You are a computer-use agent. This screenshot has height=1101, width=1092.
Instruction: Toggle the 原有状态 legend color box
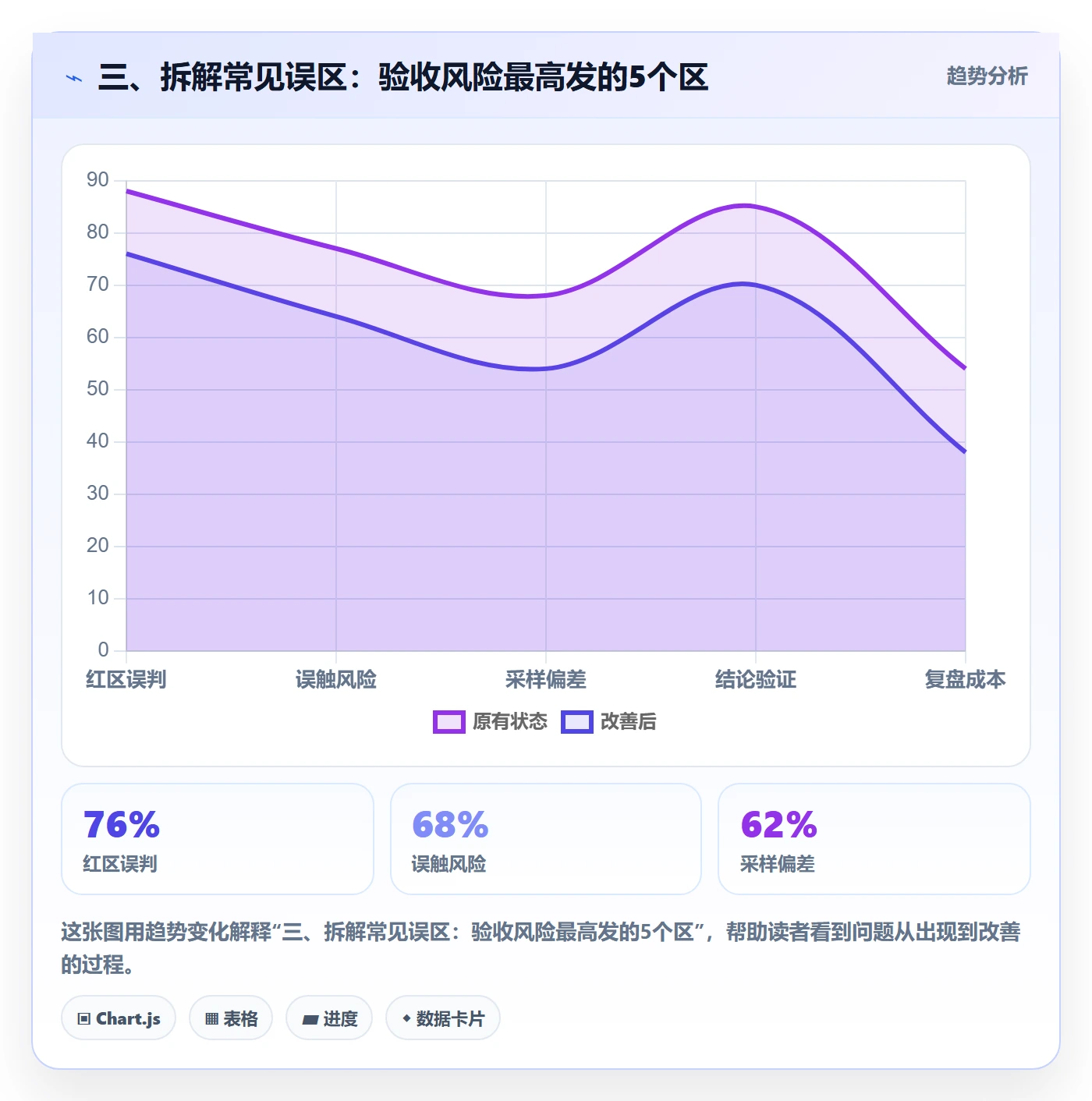tap(448, 722)
